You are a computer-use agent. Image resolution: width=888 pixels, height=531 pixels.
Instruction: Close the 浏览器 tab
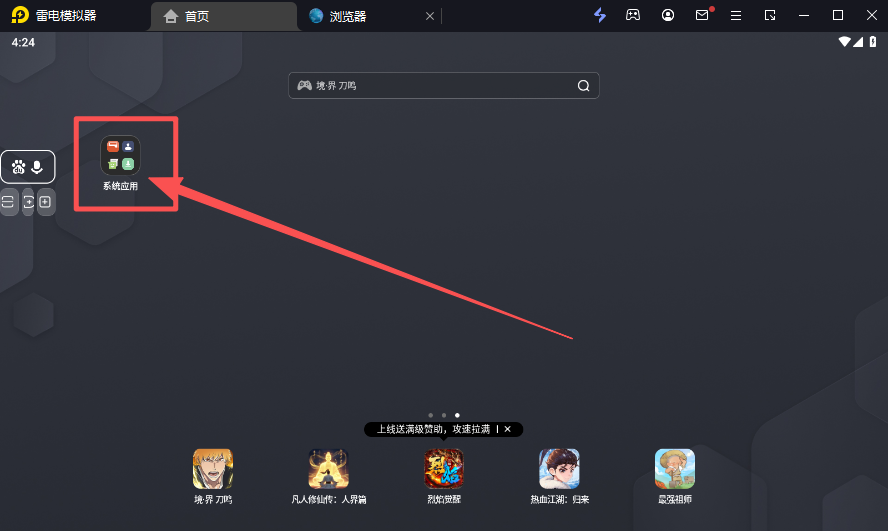pos(430,16)
